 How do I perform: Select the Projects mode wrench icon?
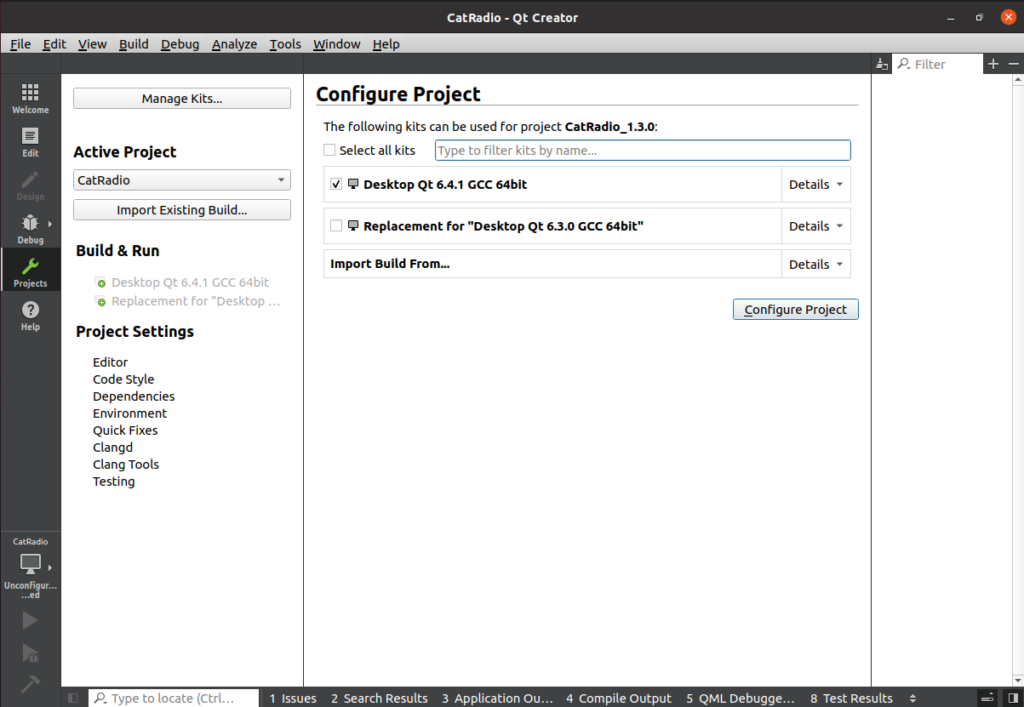30,272
